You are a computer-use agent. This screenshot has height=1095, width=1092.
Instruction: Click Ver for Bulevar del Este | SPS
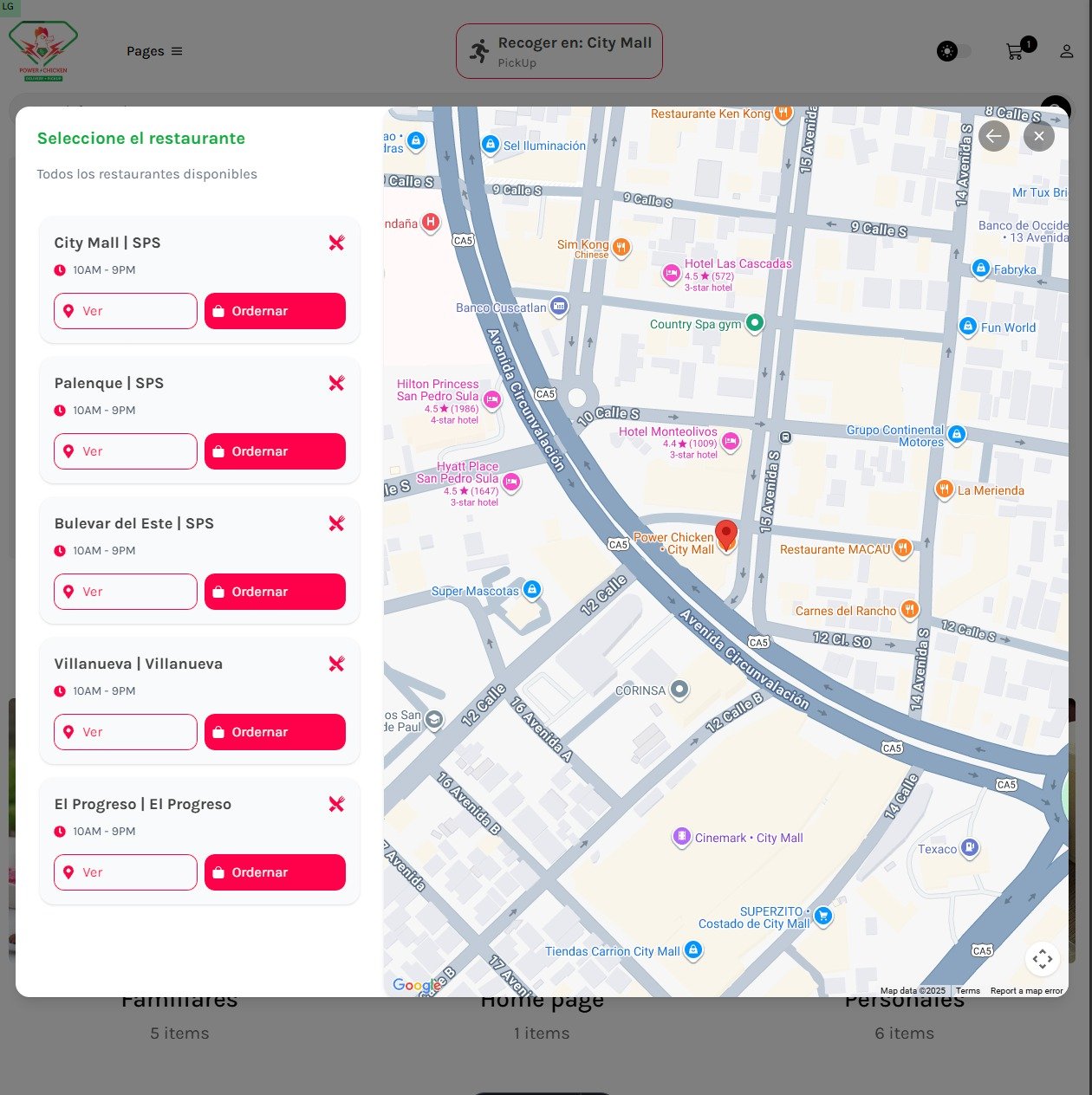click(126, 592)
